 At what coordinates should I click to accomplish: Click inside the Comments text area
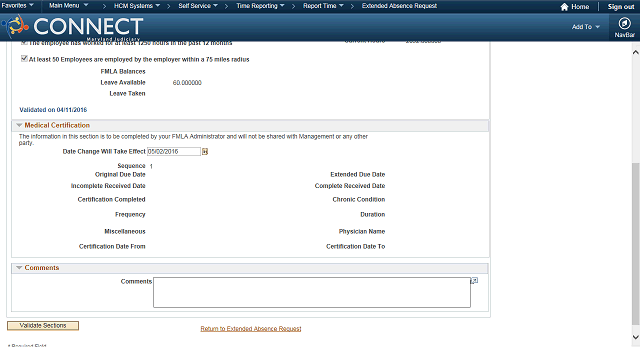tap(312, 292)
